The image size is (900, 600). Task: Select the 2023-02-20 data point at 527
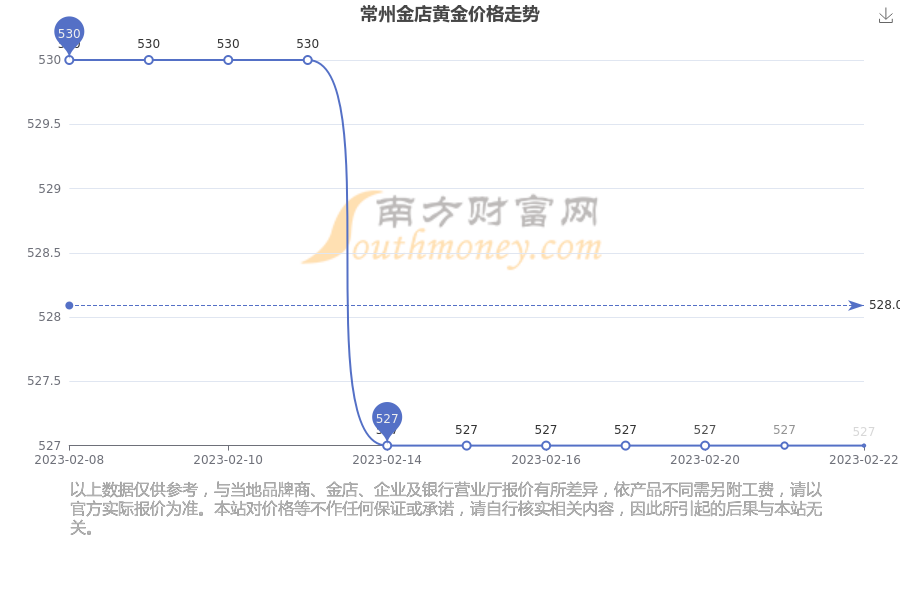tap(705, 446)
